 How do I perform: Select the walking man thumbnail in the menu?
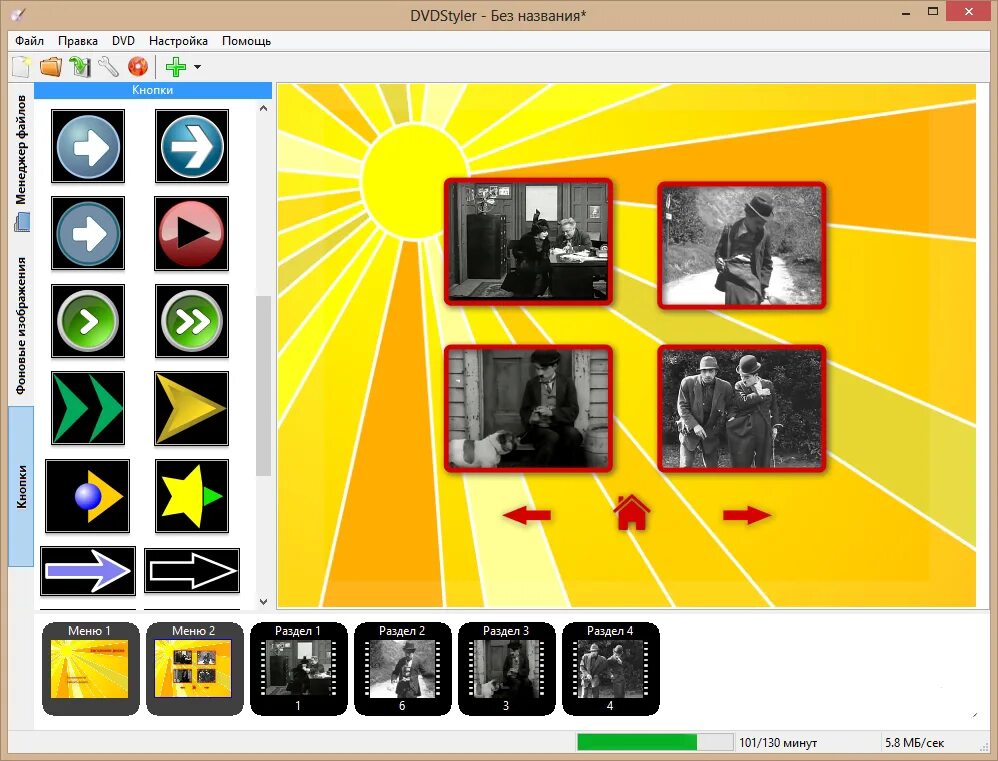[x=741, y=246]
